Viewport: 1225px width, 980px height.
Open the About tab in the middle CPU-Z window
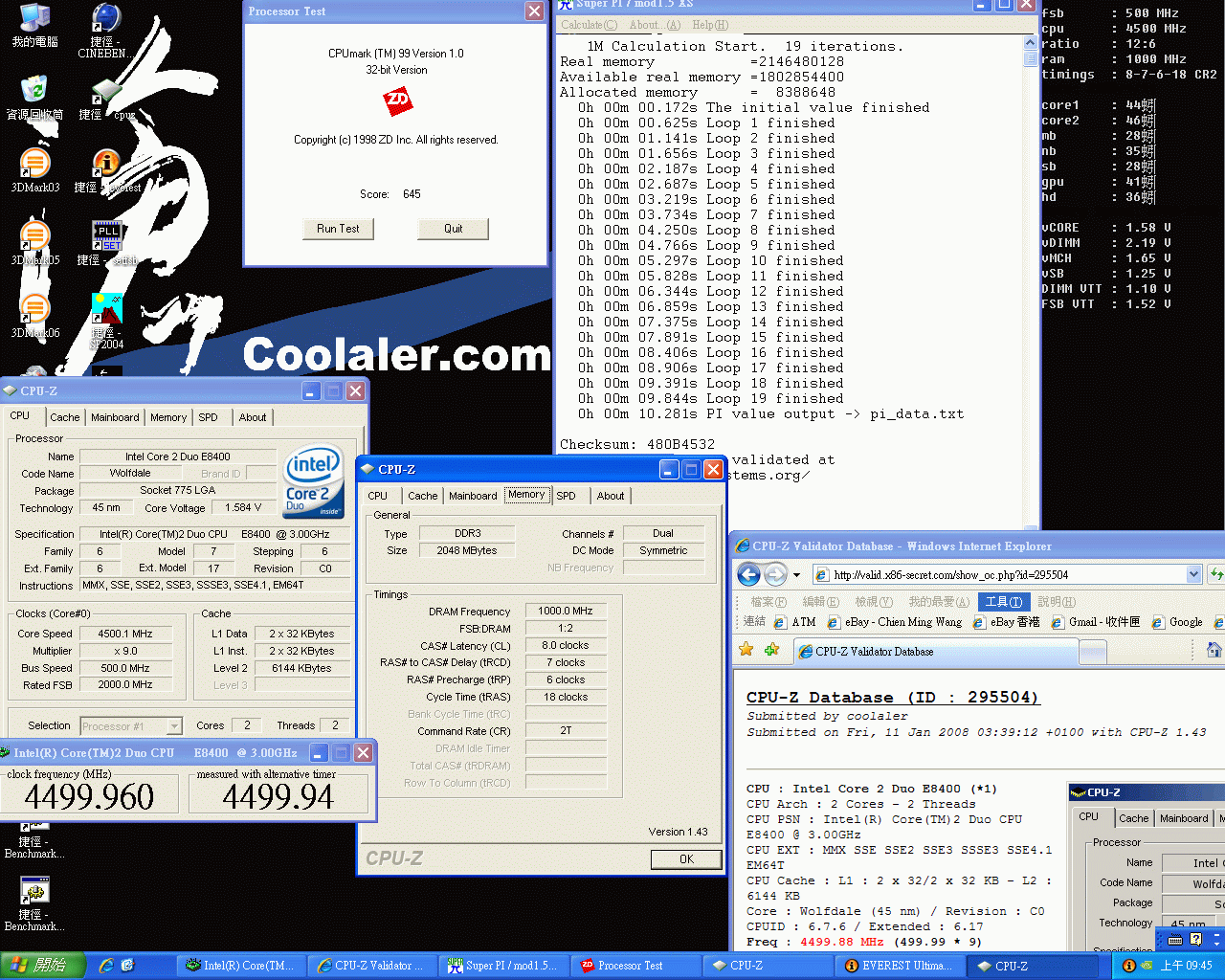point(611,496)
